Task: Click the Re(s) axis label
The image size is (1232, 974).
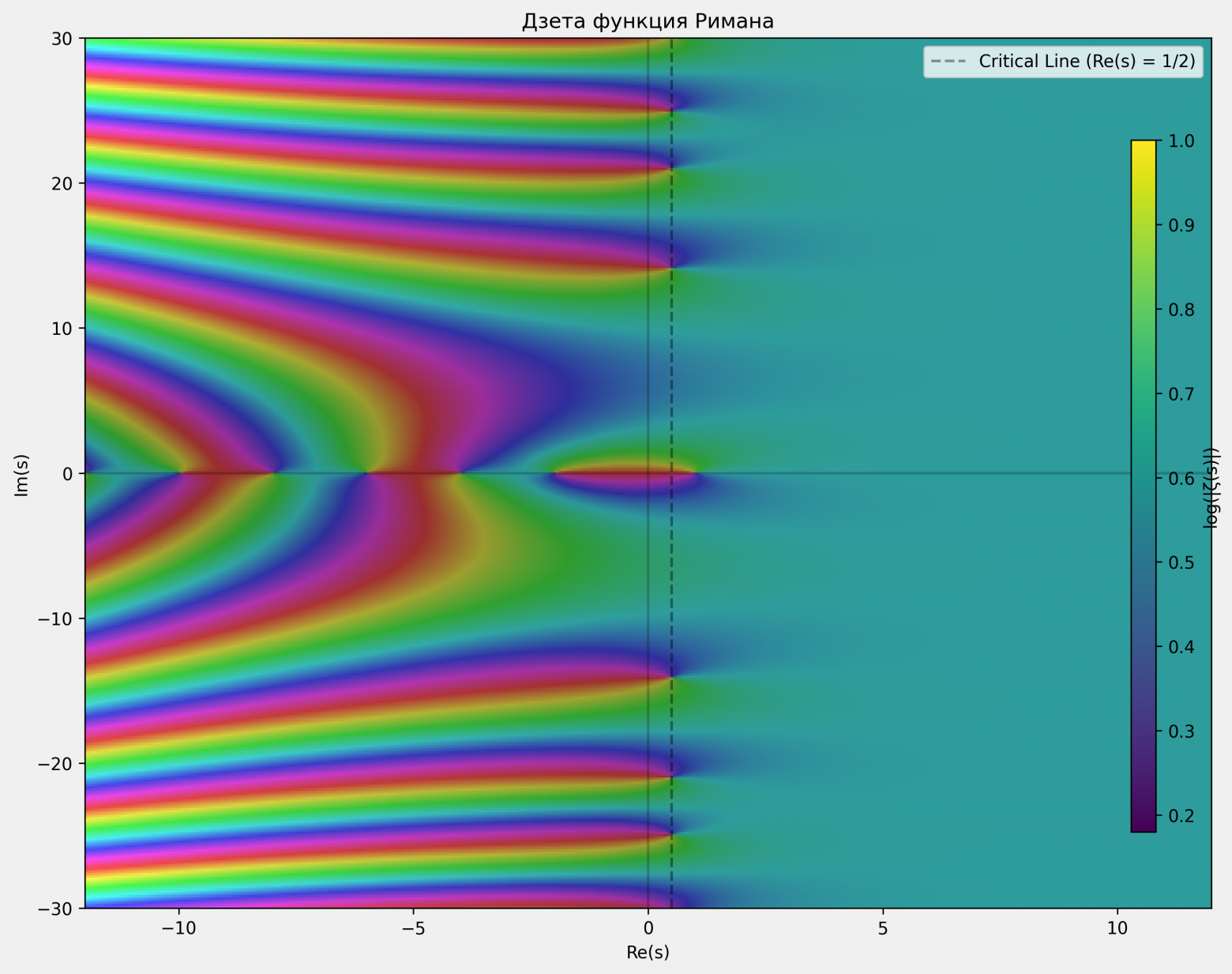Action: click(648, 953)
